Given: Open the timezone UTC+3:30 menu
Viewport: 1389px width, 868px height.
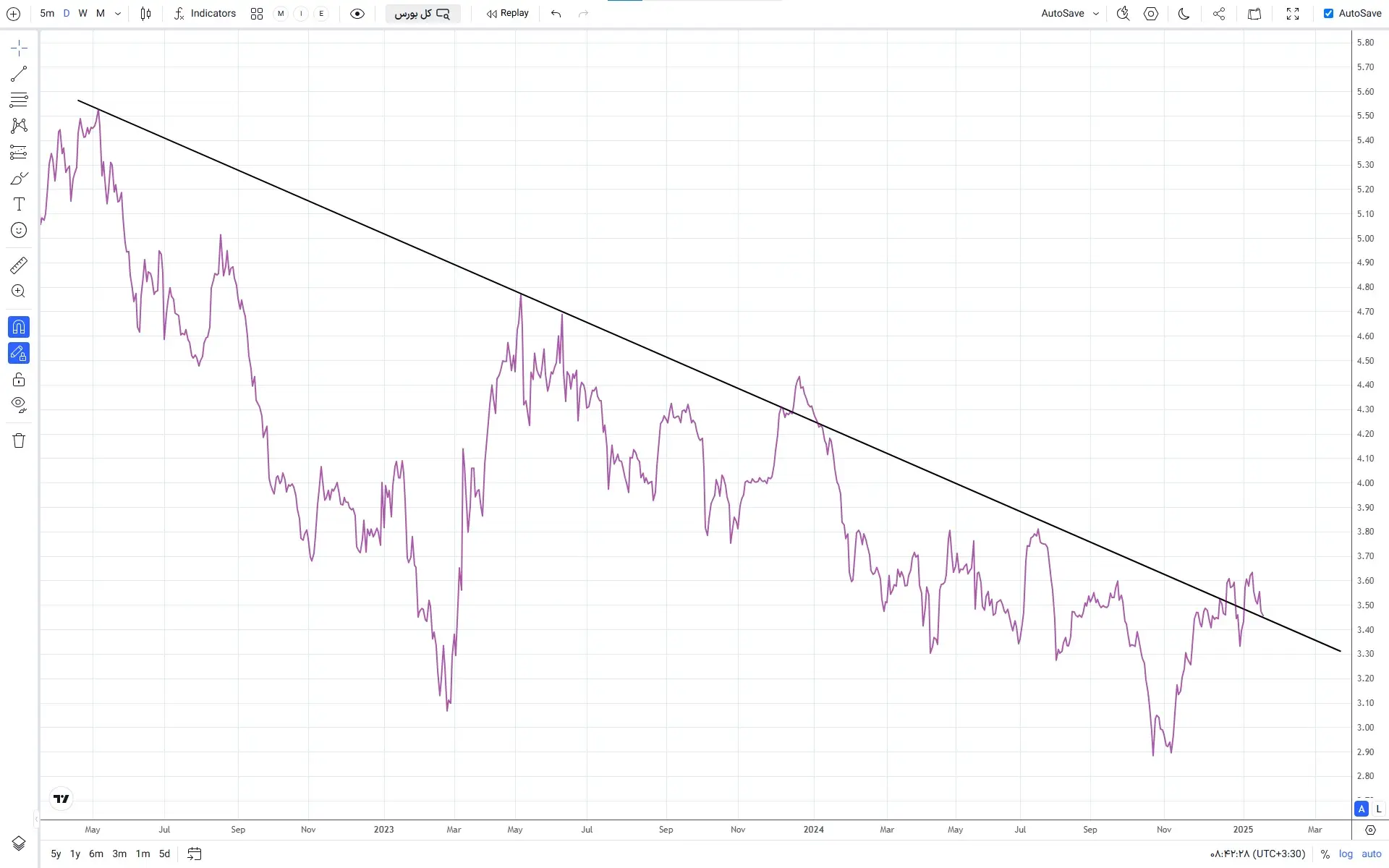Looking at the screenshot, I should 1258,854.
